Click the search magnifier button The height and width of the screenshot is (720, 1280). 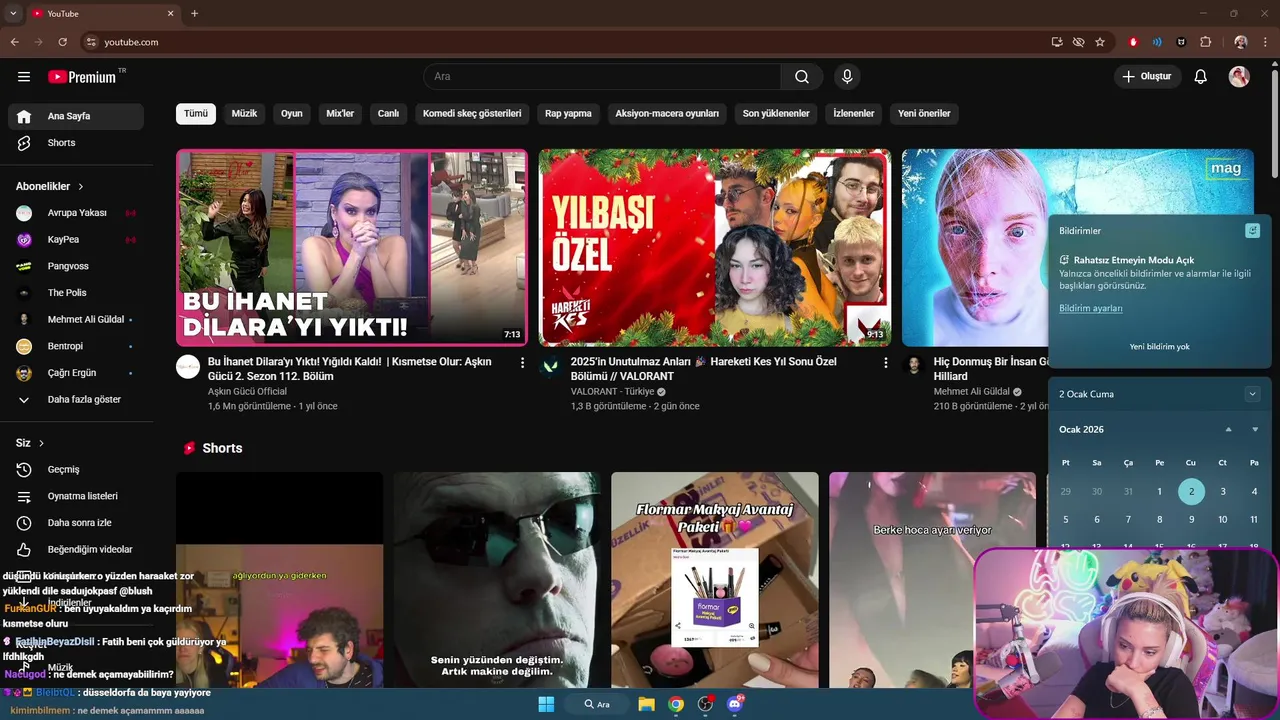point(802,77)
